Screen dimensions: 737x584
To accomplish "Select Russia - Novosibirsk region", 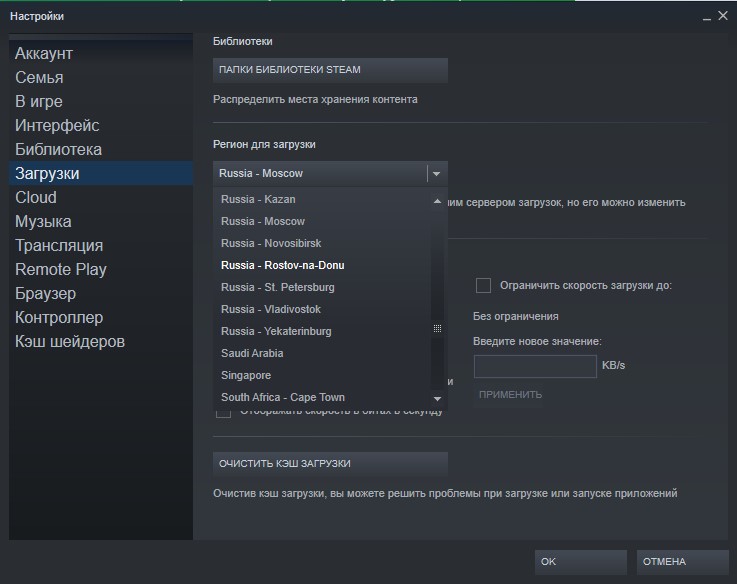I will tap(322, 243).
